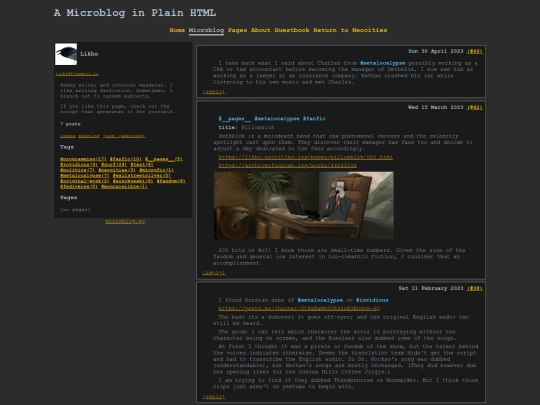Click the 'A Microblog in Plain HTML' heading
The width and height of the screenshot is (540, 405).
[x=135, y=13]
